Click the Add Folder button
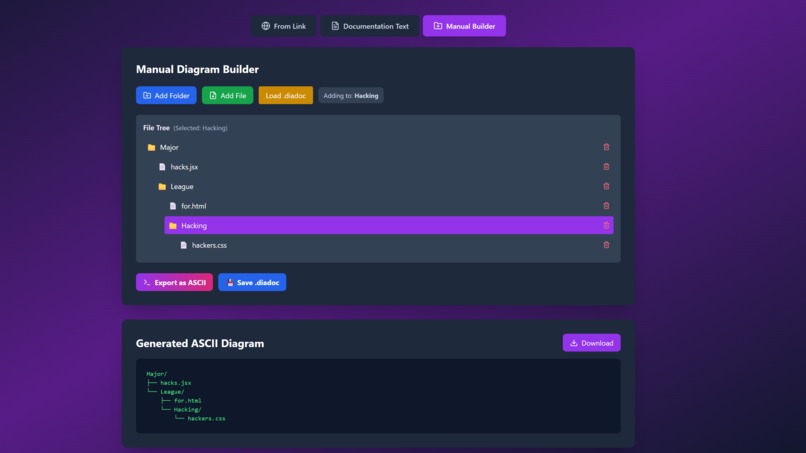 pos(166,95)
